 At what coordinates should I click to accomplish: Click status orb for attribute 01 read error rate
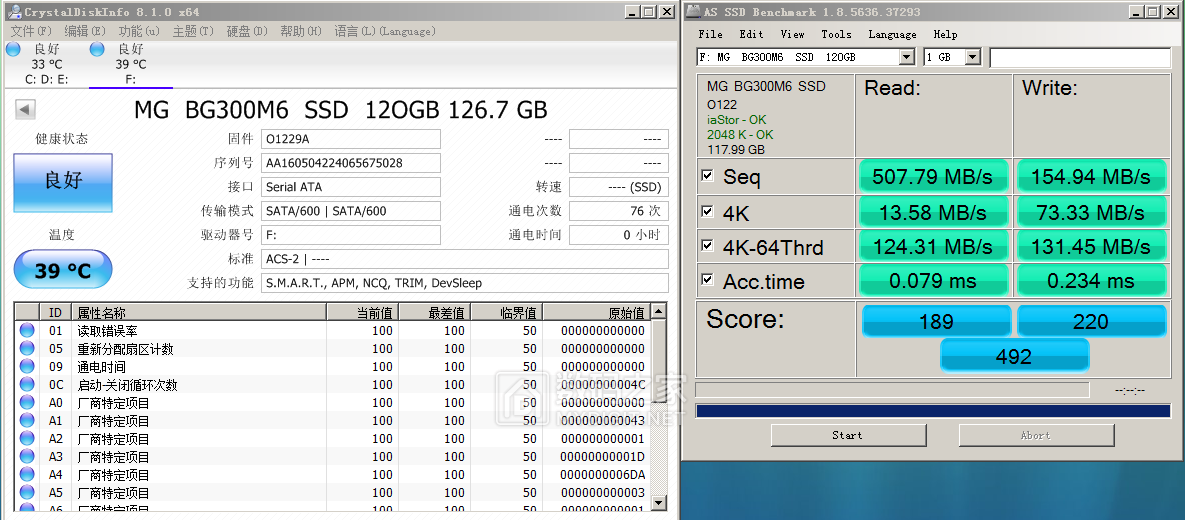pyautogui.click(x=27, y=331)
